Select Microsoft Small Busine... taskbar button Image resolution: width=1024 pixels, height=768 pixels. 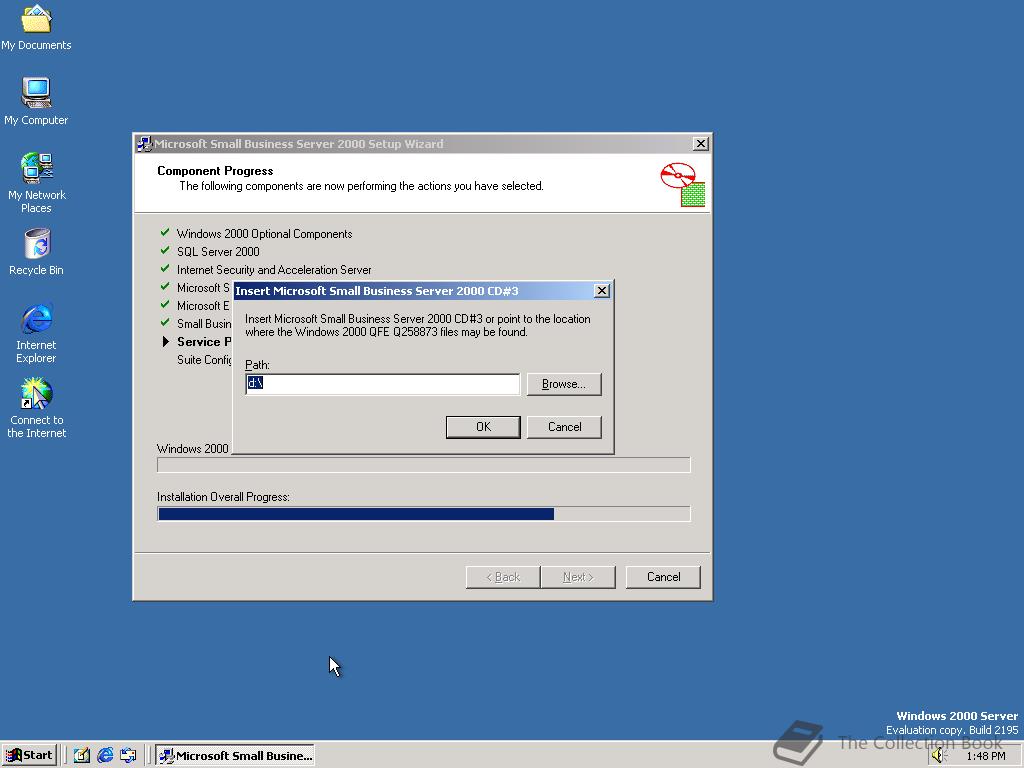pyautogui.click(x=235, y=756)
